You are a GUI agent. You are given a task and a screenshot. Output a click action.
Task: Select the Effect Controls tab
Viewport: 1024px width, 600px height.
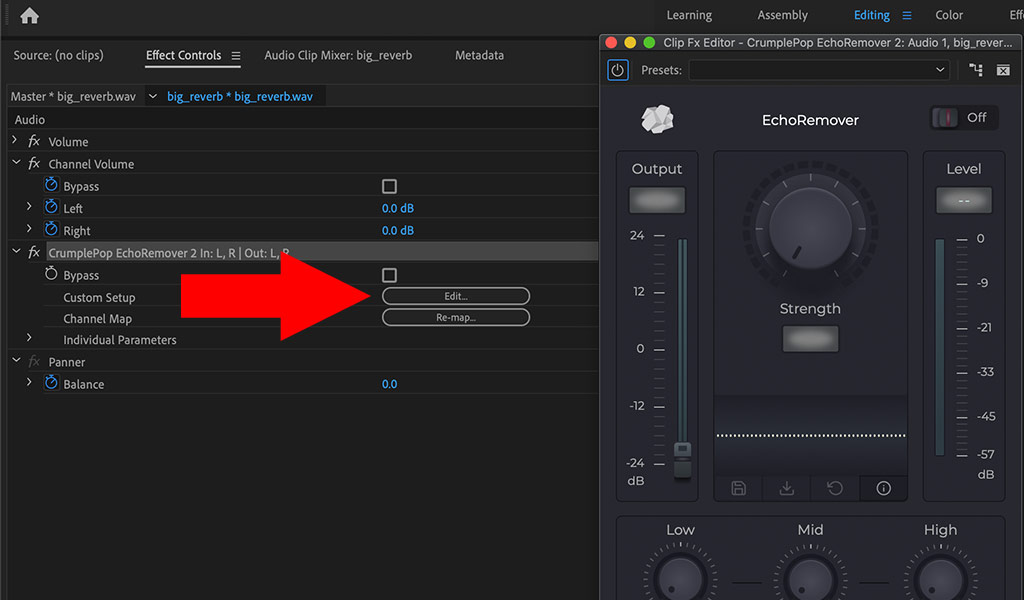(x=184, y=55)
